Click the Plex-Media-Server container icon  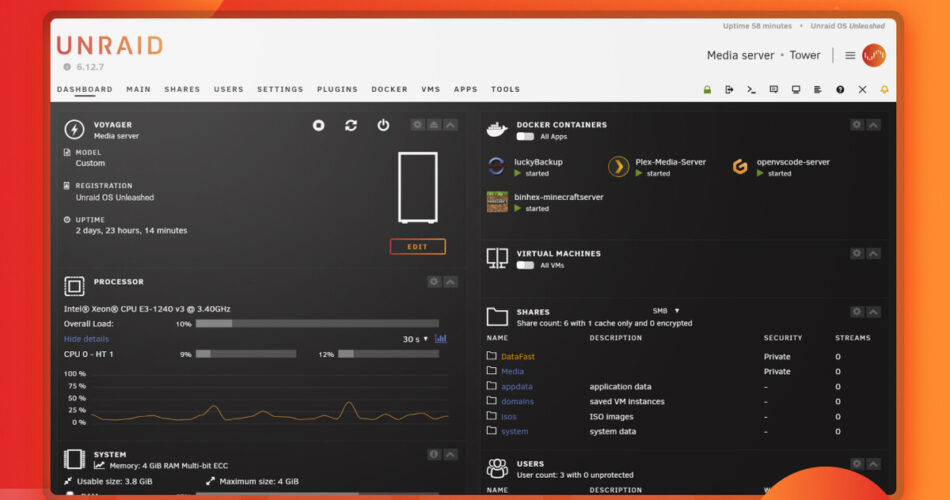tap(619, 167)
